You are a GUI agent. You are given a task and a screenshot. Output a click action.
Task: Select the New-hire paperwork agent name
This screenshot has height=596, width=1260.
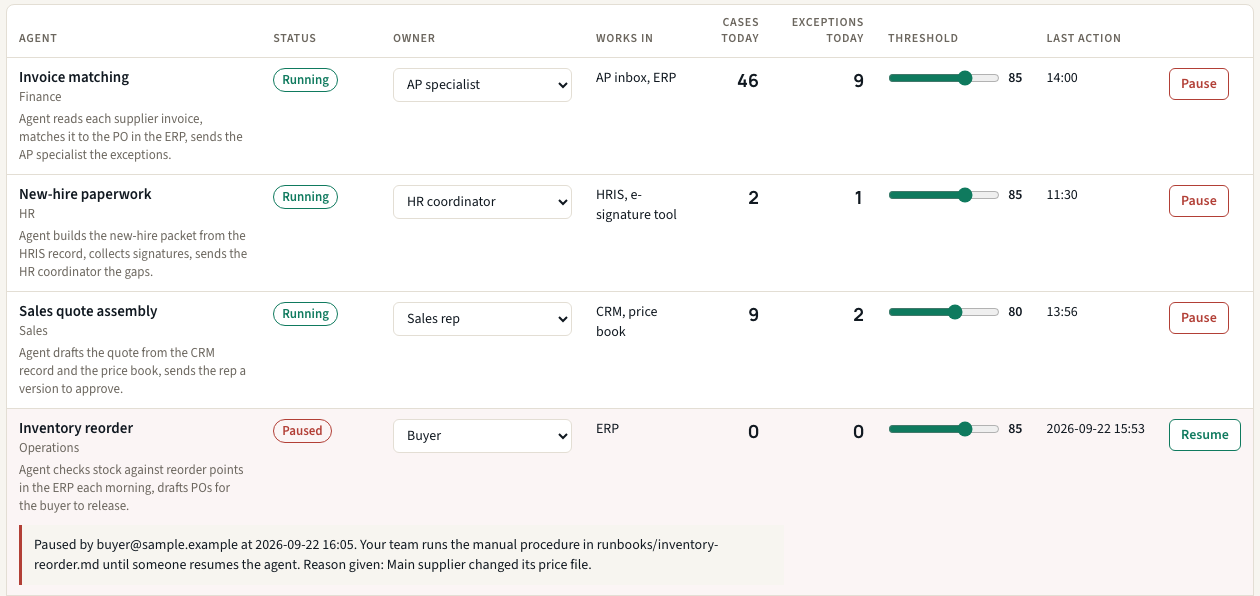click(85, 194)
